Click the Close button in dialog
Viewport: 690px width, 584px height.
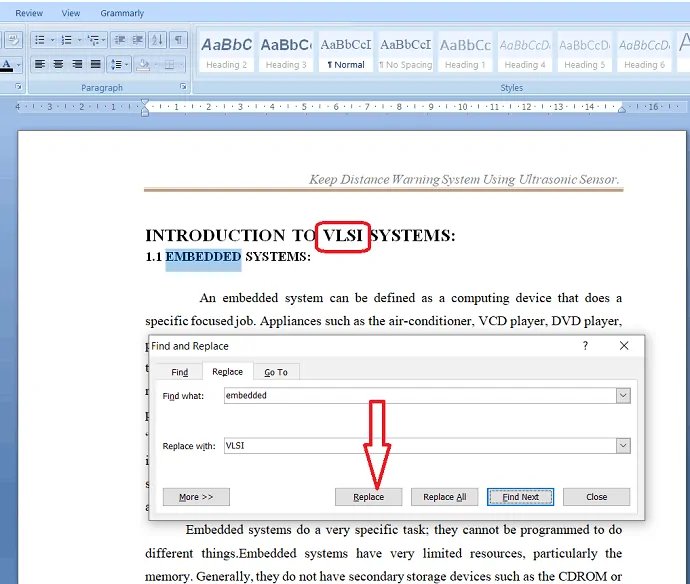pos(597,497)
